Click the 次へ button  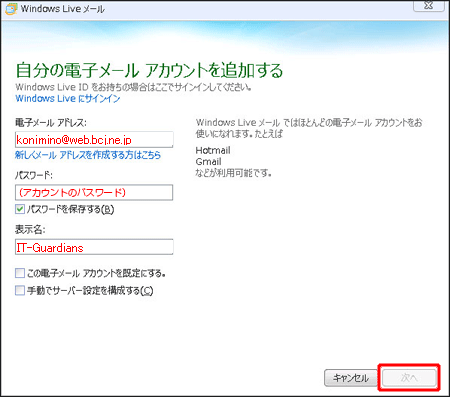pyautogui.click(x=409, y=378)
